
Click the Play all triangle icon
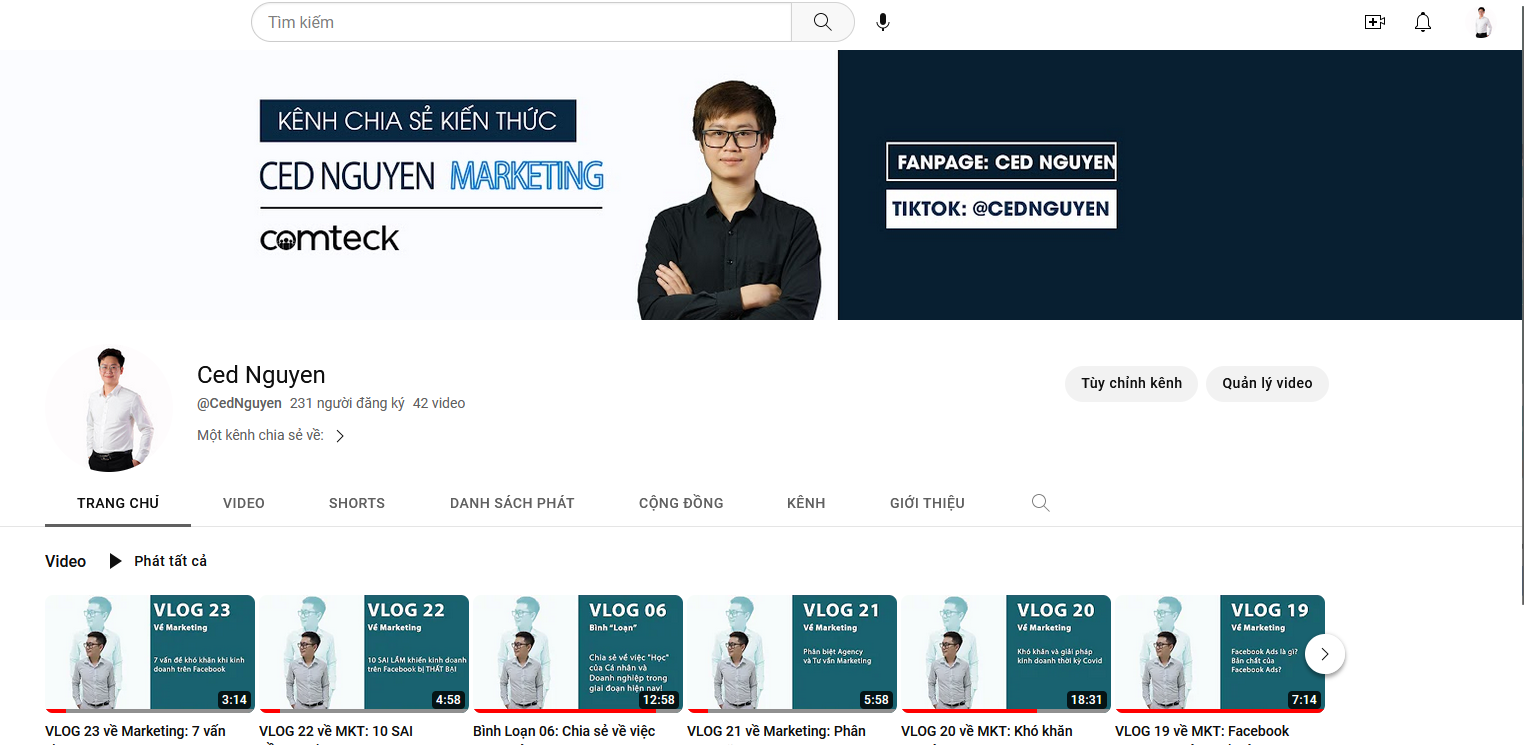pos(116,561)
